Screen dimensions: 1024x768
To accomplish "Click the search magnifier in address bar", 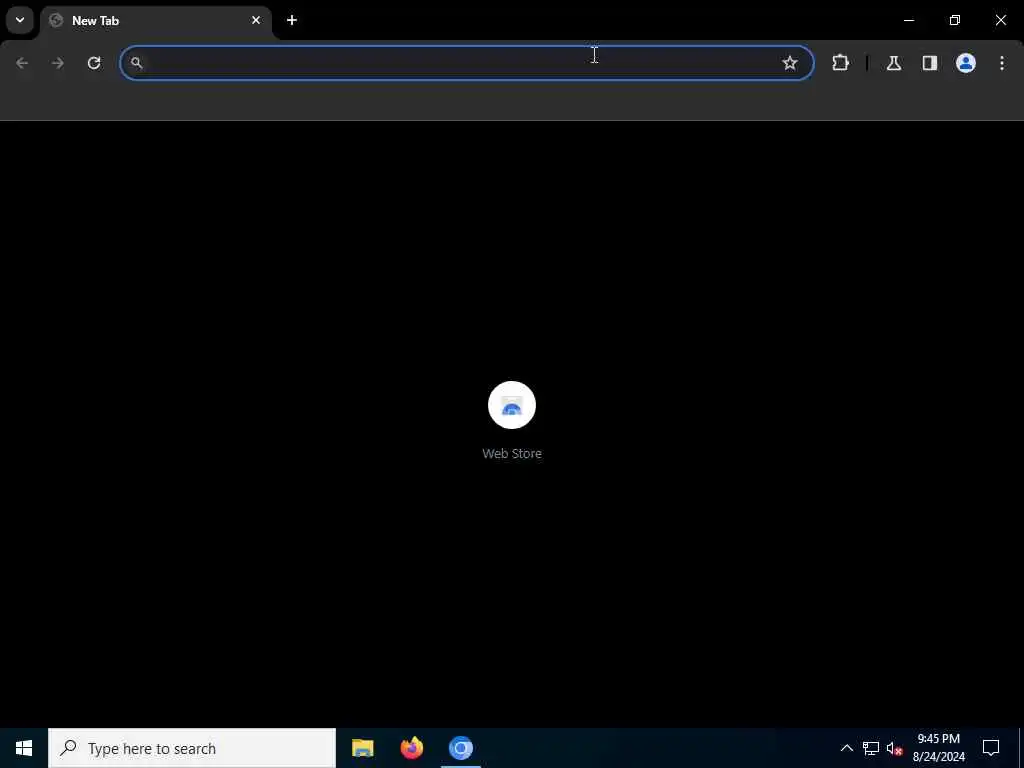I will tap(136, 63).
